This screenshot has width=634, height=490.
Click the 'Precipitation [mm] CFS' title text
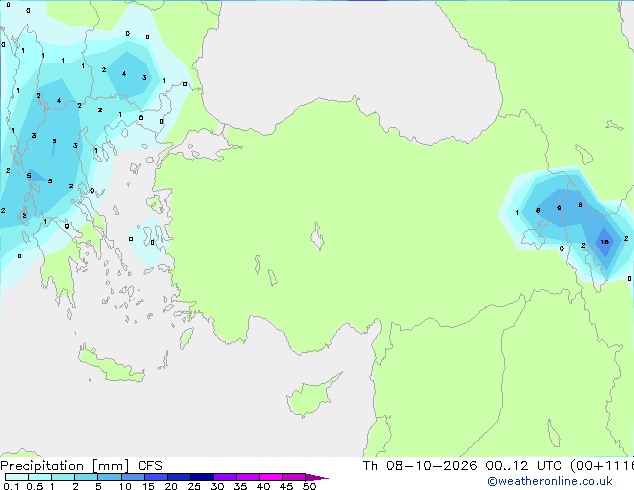point(81,466)
